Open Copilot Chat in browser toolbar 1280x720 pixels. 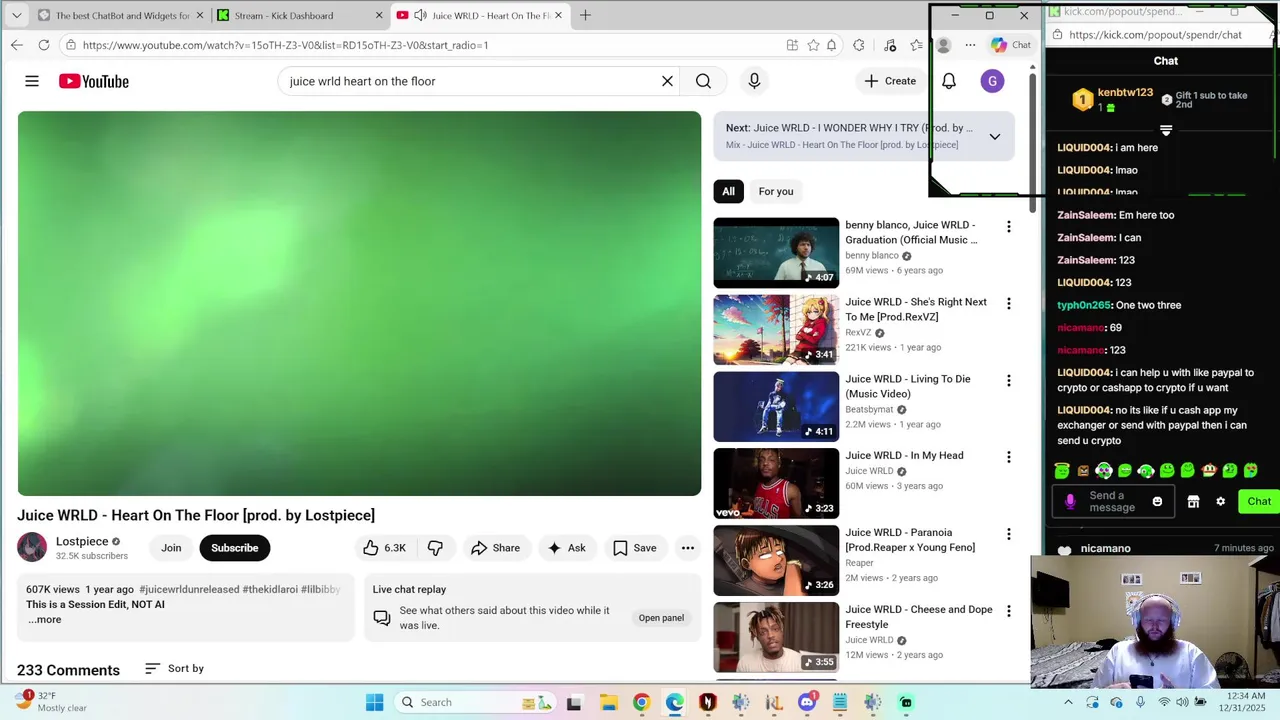click(x=1011, y=45)
